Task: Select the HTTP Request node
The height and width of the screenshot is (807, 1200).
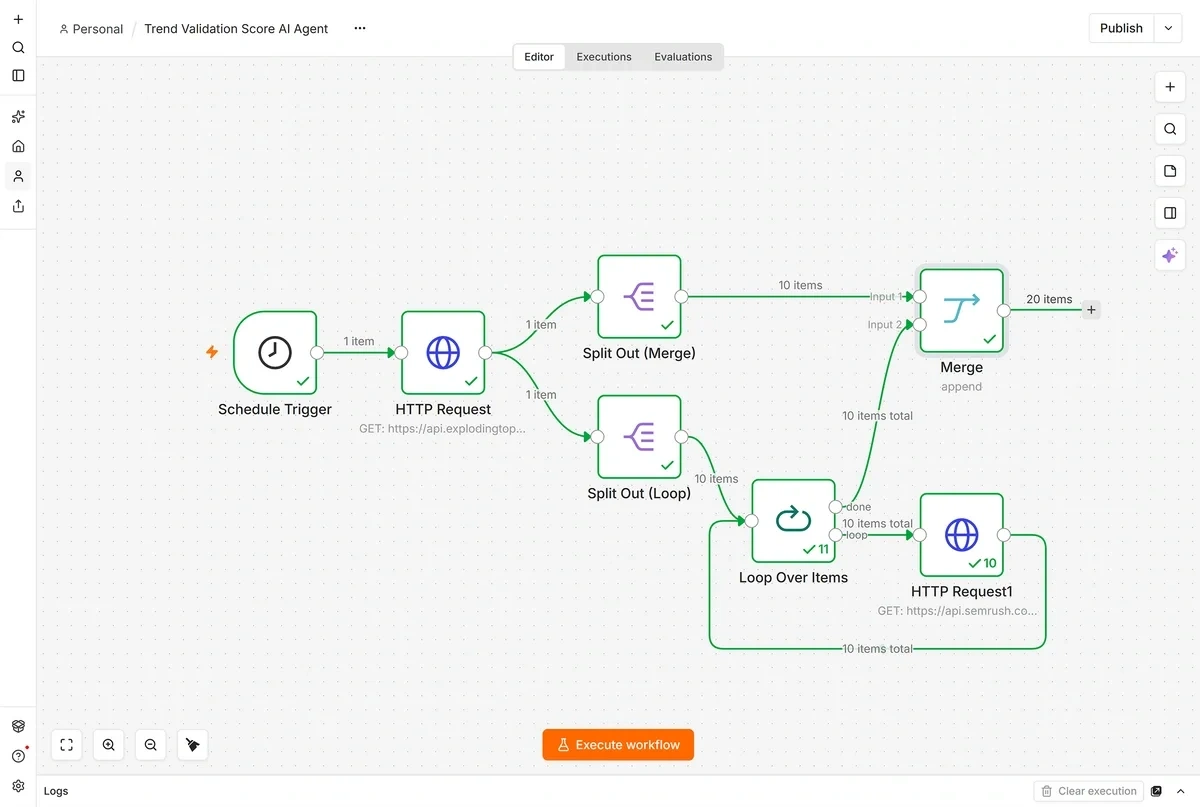Action: click(443, 352)
